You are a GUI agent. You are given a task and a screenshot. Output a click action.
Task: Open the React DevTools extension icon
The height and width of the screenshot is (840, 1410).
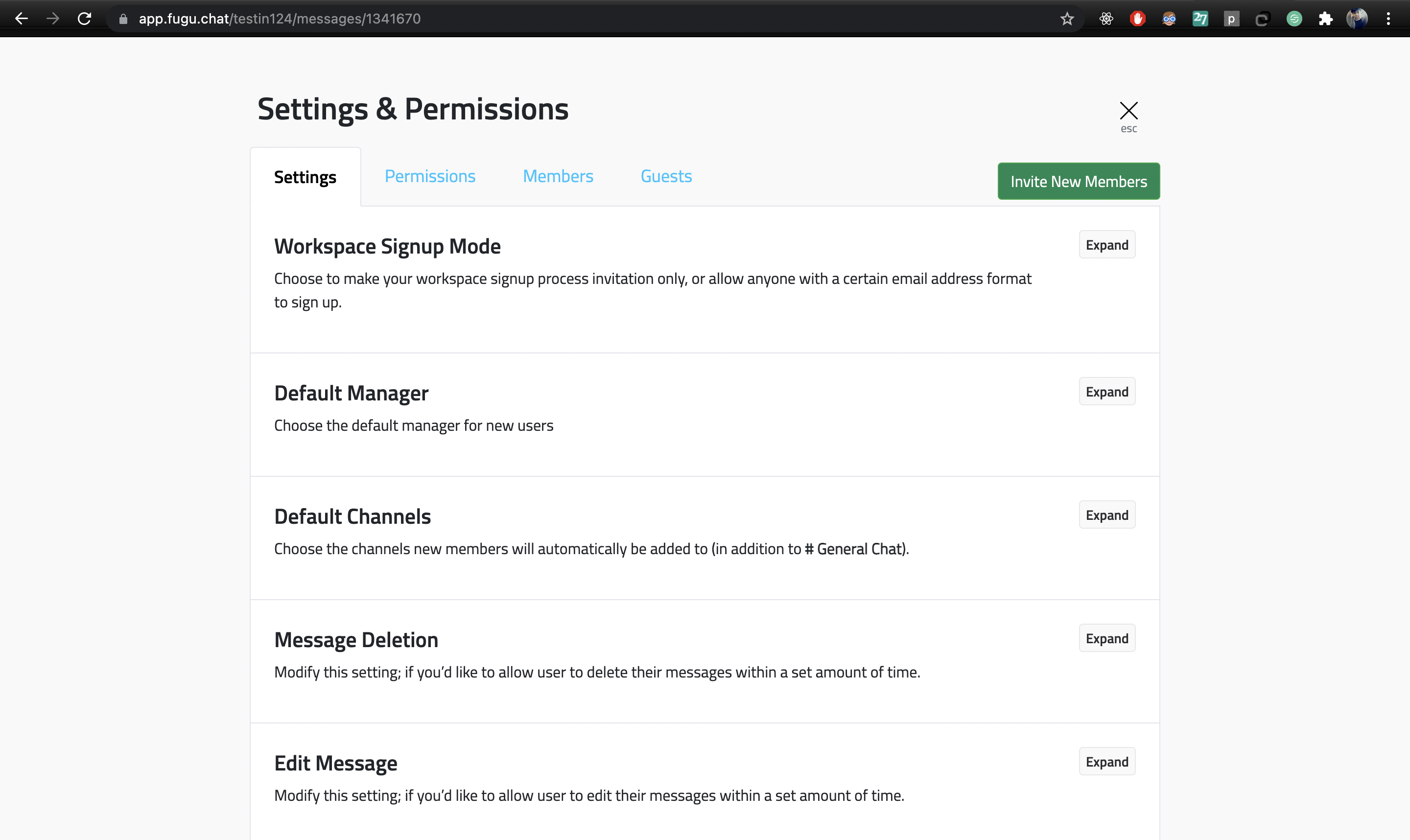(1106, 19)
